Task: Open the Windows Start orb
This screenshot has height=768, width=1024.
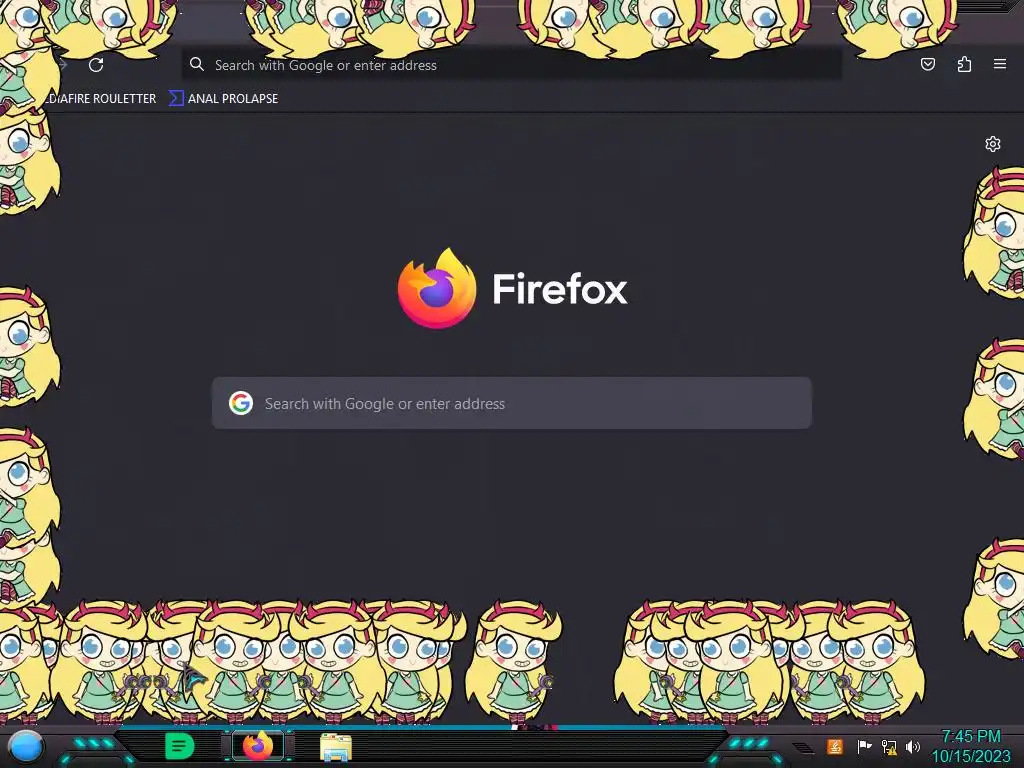Action: pyautogui.click(x=25, y=747)
